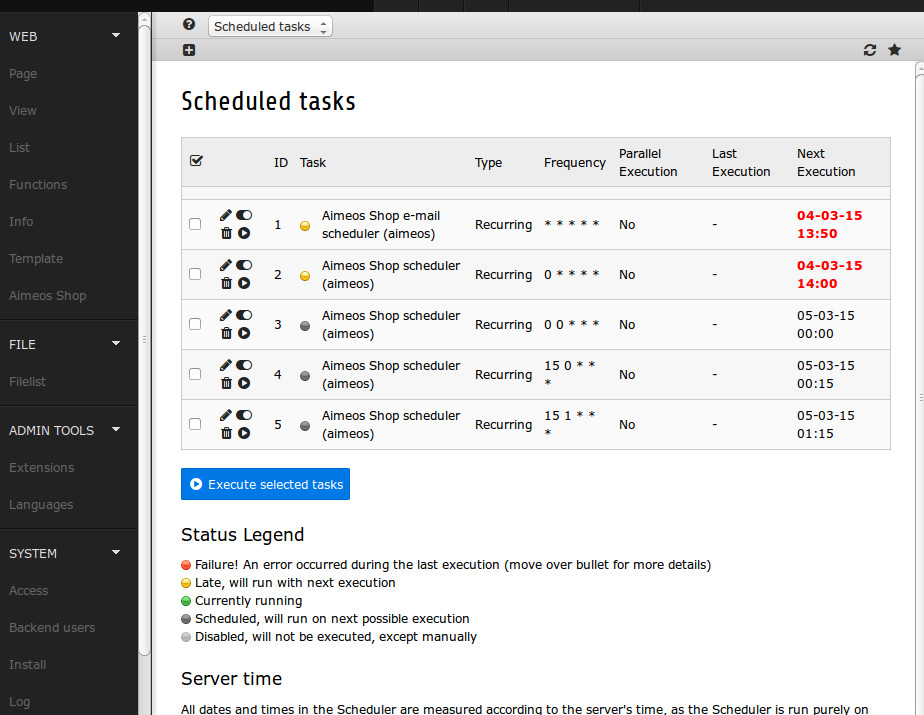The height and width of the screenshot is (715, 924).
Task: Open the Page module
Action: (x=23, y=74)
